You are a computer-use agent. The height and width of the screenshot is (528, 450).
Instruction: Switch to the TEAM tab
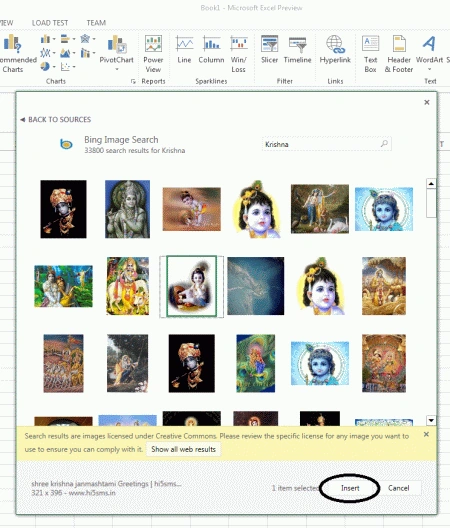click(96, 23)
